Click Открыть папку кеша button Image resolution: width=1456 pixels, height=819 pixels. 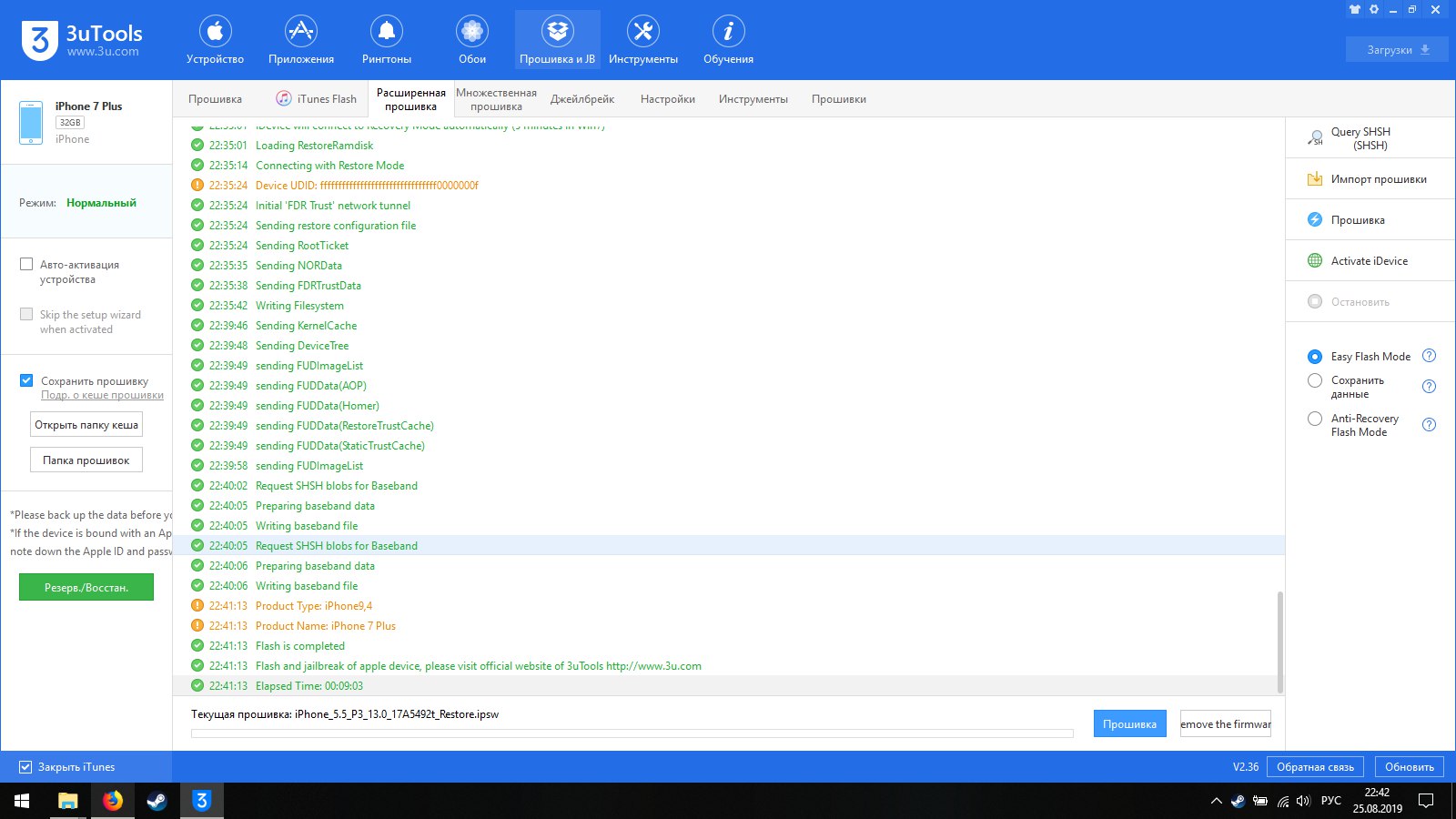(86, 425)
